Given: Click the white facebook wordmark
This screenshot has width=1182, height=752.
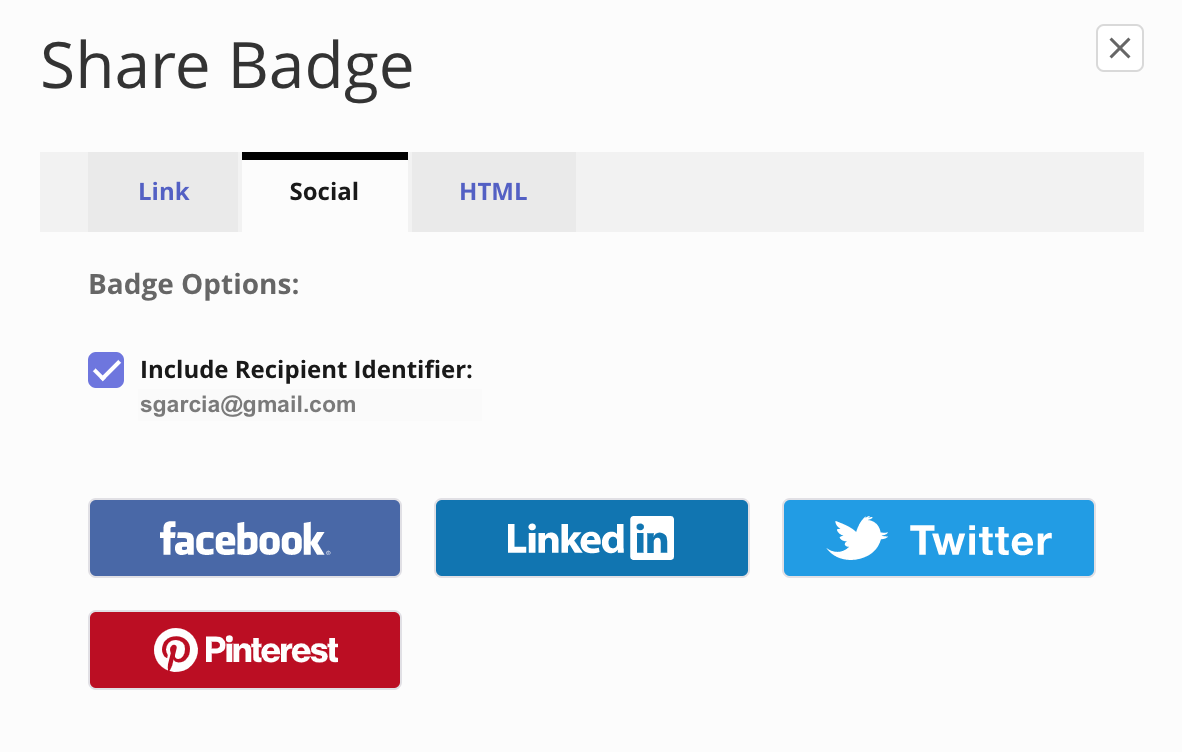Looking at the screenshot, I should click(x=243, y=539).
